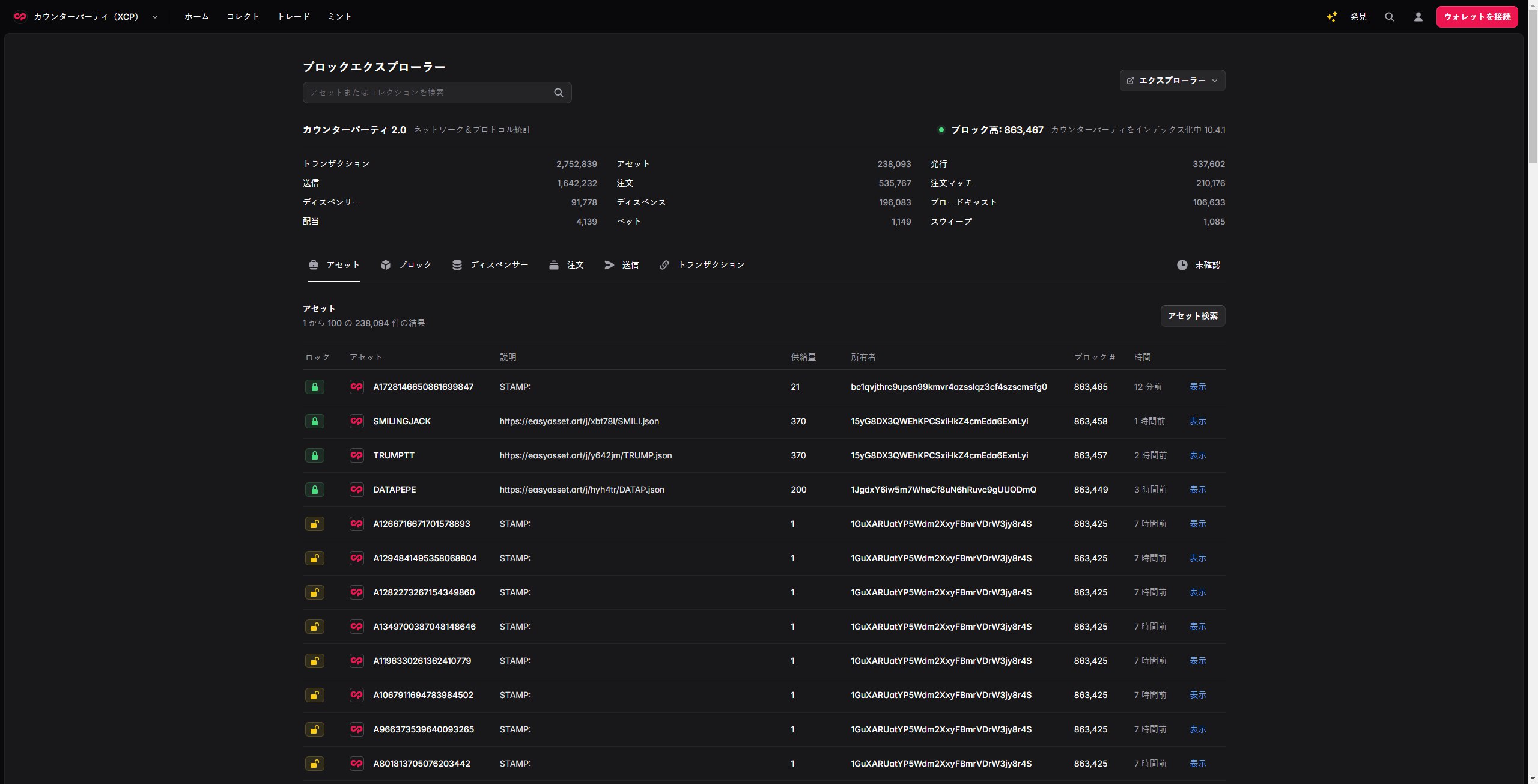Screen dimensions: 1538x784
Task: Click asset logo icon beside A801813705076203442
Action: [x=356, y=764]
